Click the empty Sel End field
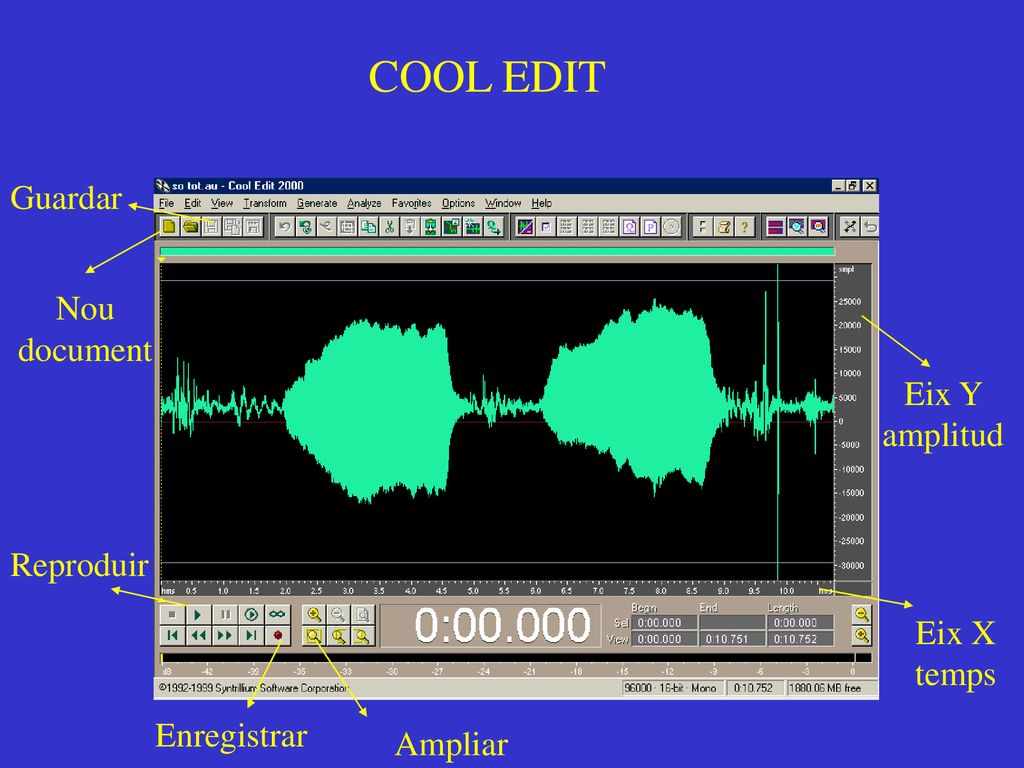The width and height of the screenshot is (1024, 768). click(732, 623)
